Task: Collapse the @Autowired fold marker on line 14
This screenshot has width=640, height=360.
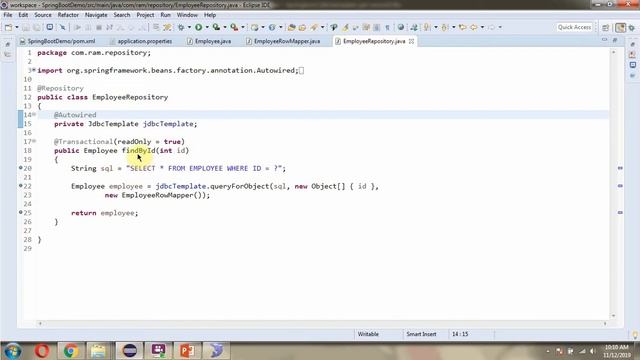Action: (34, 115)
